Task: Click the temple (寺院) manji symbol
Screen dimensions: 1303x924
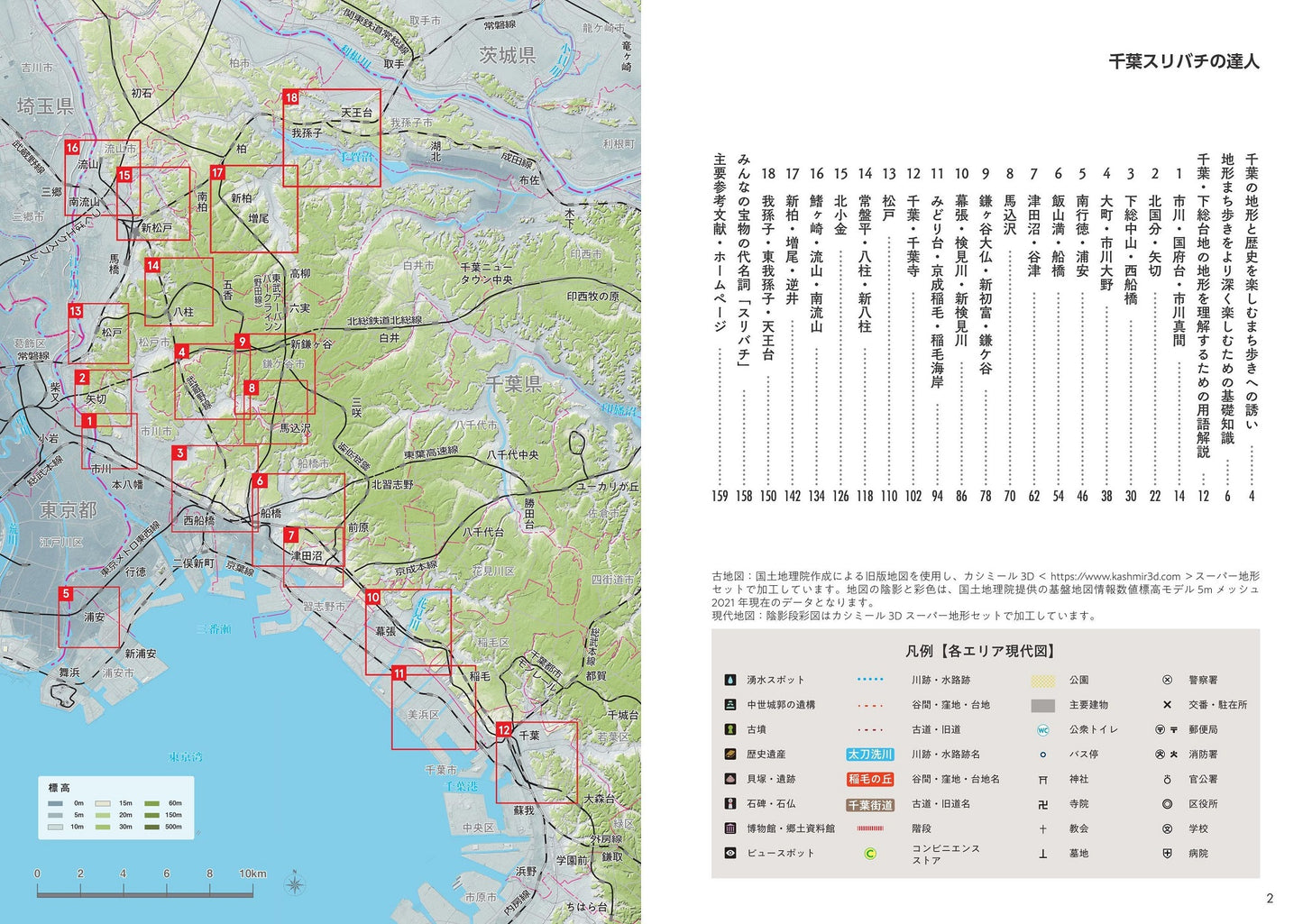Action: (x=1042, y=804)
